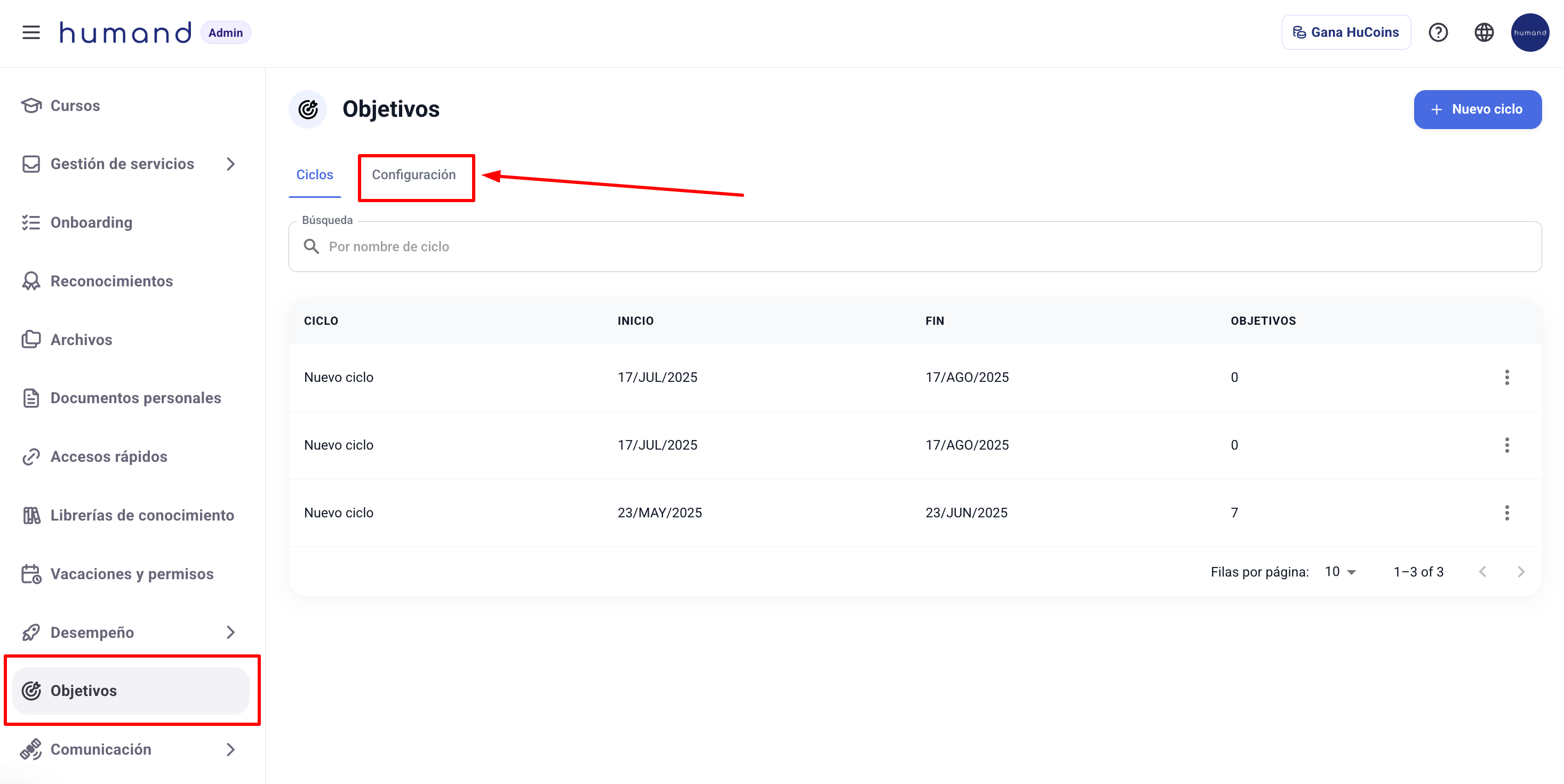
Task: Open Cursos in the sidebar
Action: pos(75,106)
